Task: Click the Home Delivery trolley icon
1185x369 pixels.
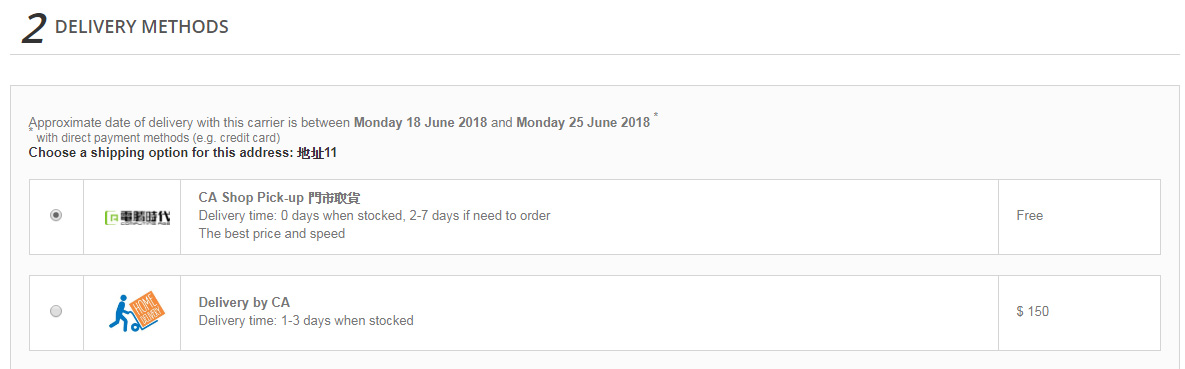Action: coord(137,311)
